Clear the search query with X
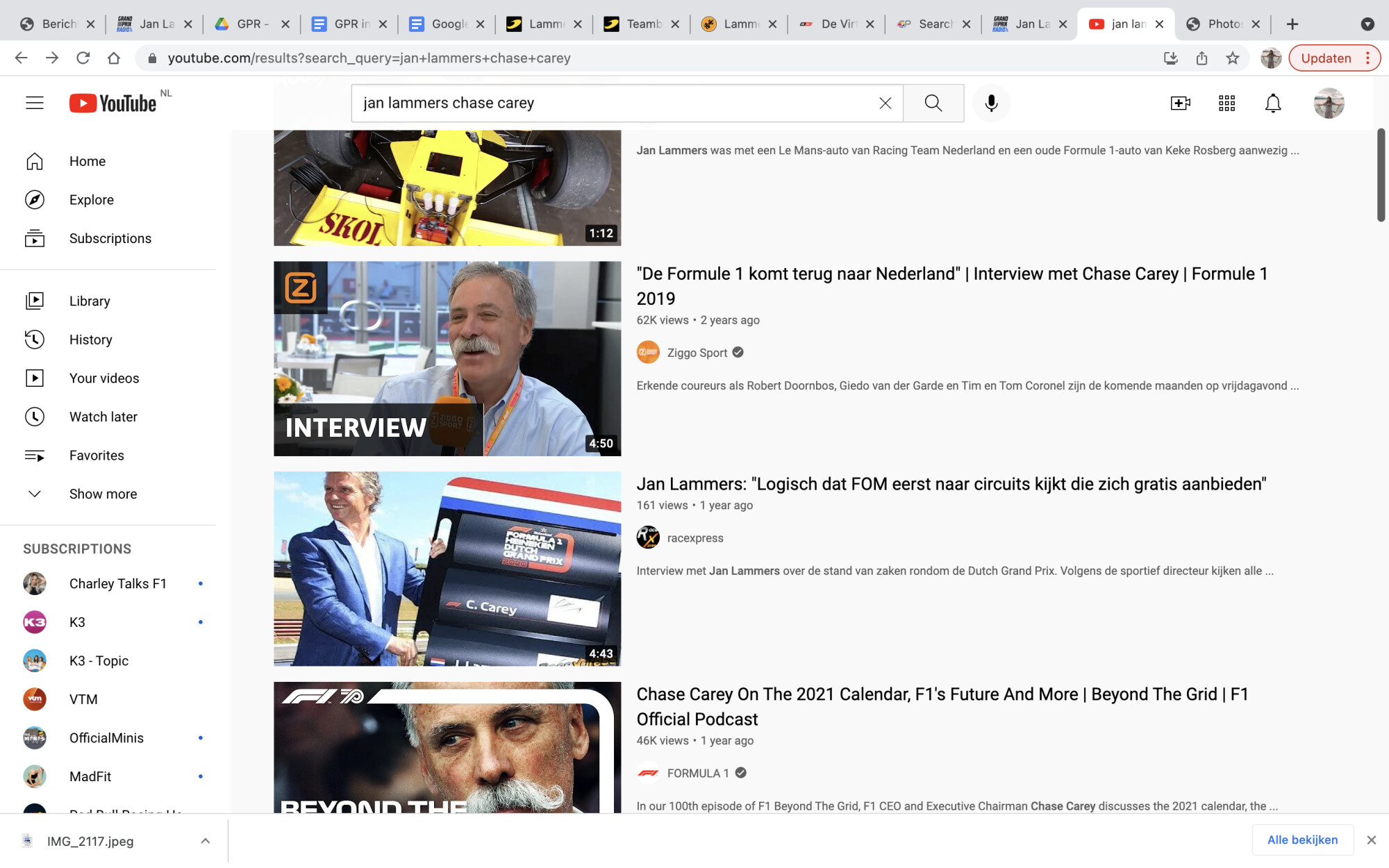Screen dimensions: 1389x868 [885, 103]
